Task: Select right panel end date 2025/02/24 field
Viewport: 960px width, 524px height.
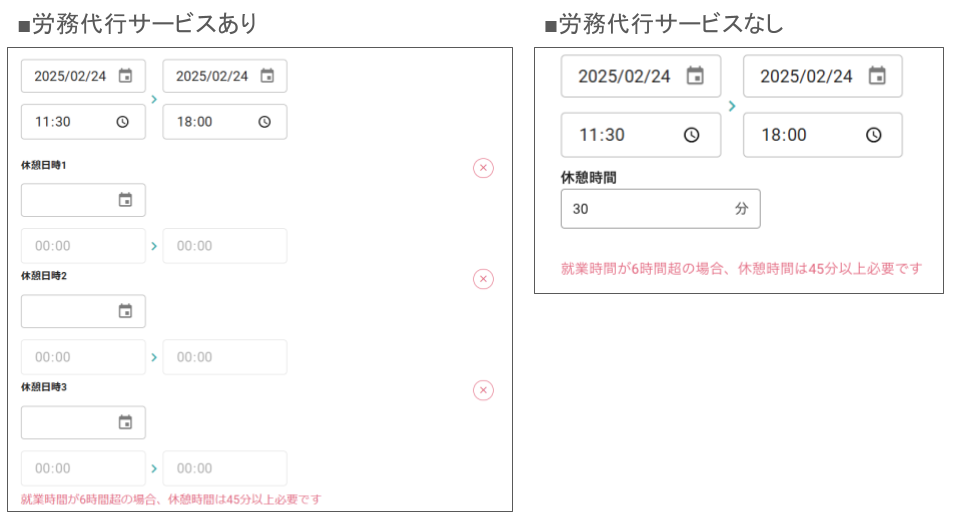Action: [806, 76]
